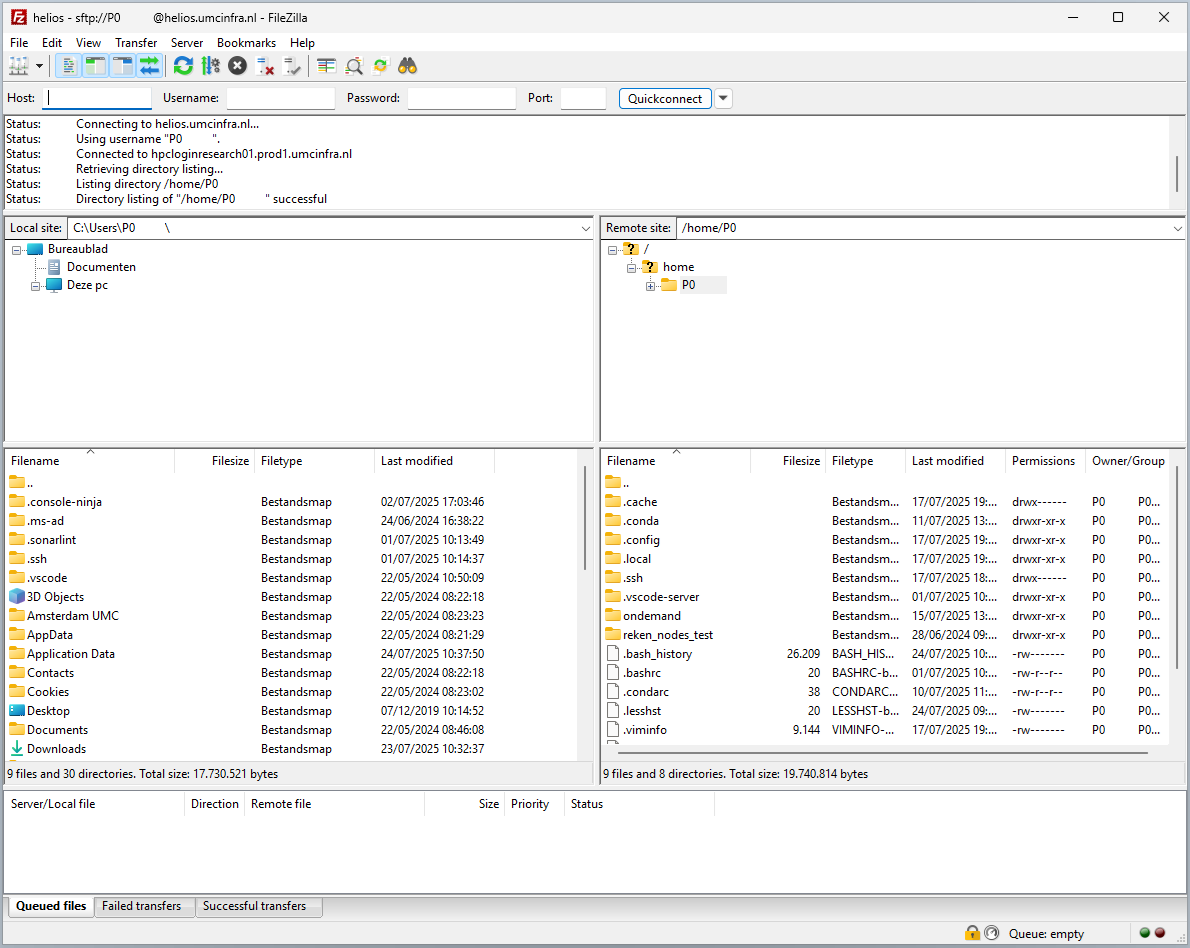Click the Port input field
This screenshot has width=1190, height=948.
click(x=583, y=99)
